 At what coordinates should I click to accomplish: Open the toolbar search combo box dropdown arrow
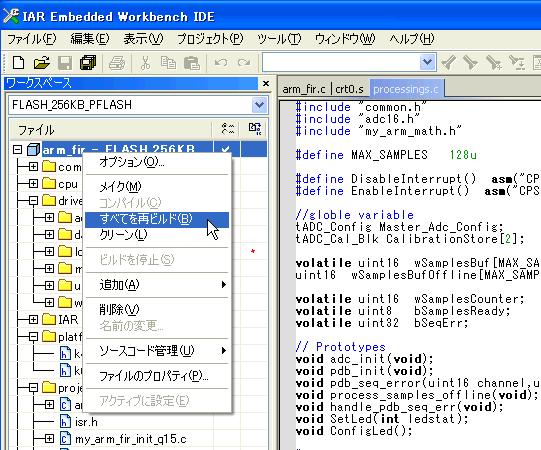pos(427,62)
